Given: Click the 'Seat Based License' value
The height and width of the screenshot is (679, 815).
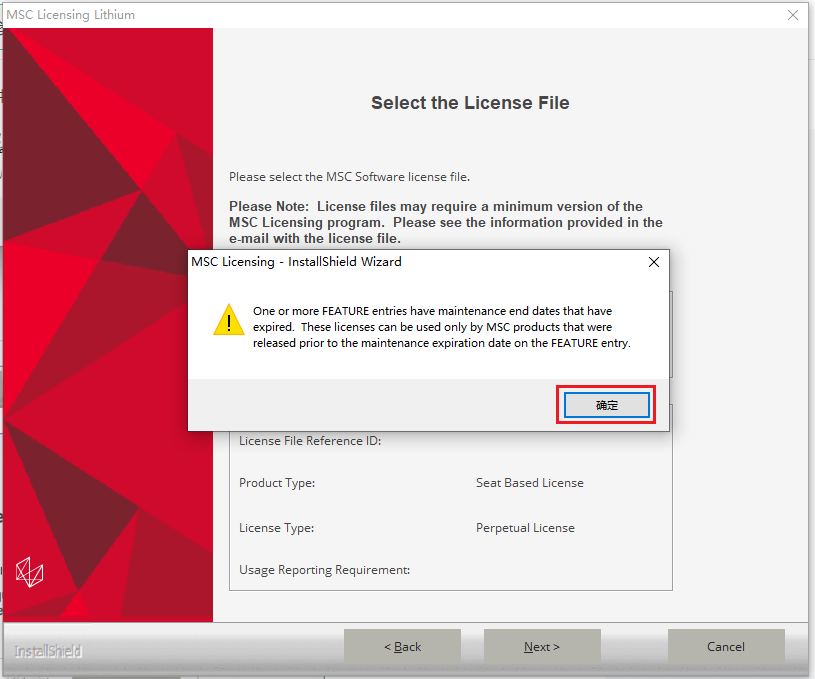Looking at the screenshot, I should click(530, 483).
